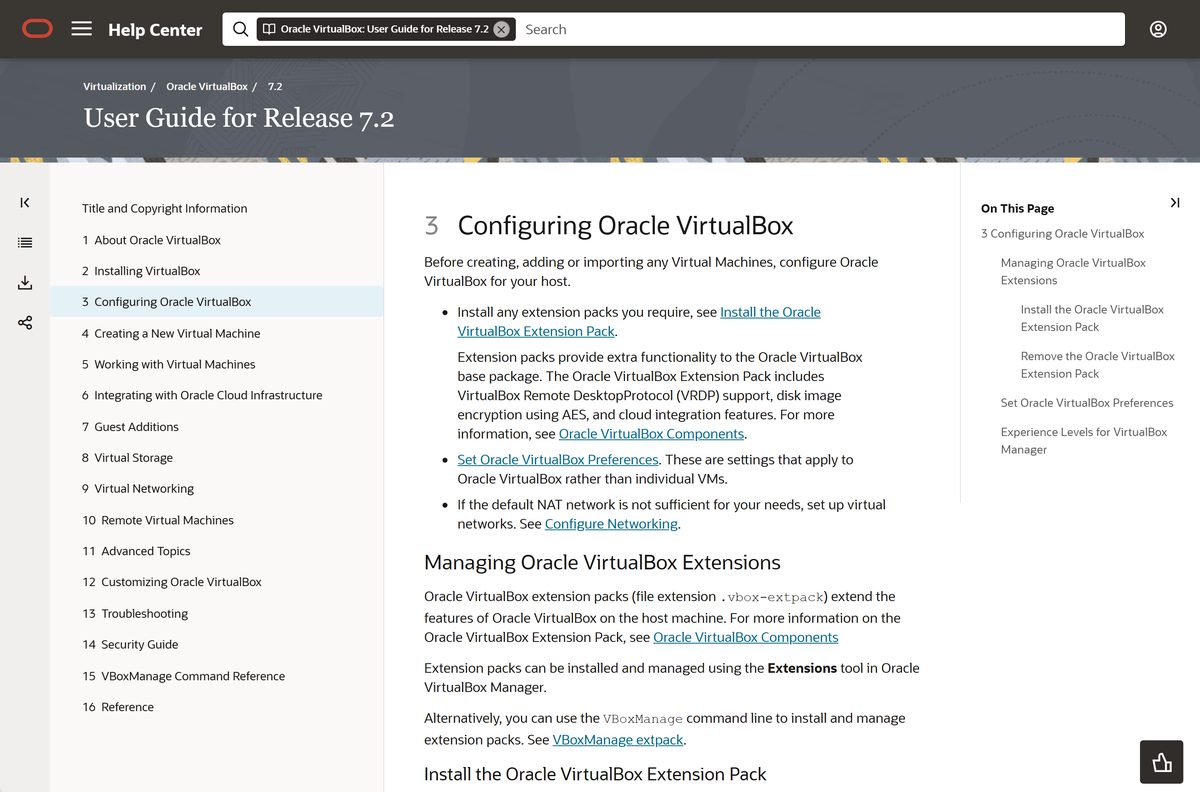Follow Oracle VirtualBox Components link after 'For more information, see'
The height and width of the screenshot is (792, 1200).
[651, 434]
